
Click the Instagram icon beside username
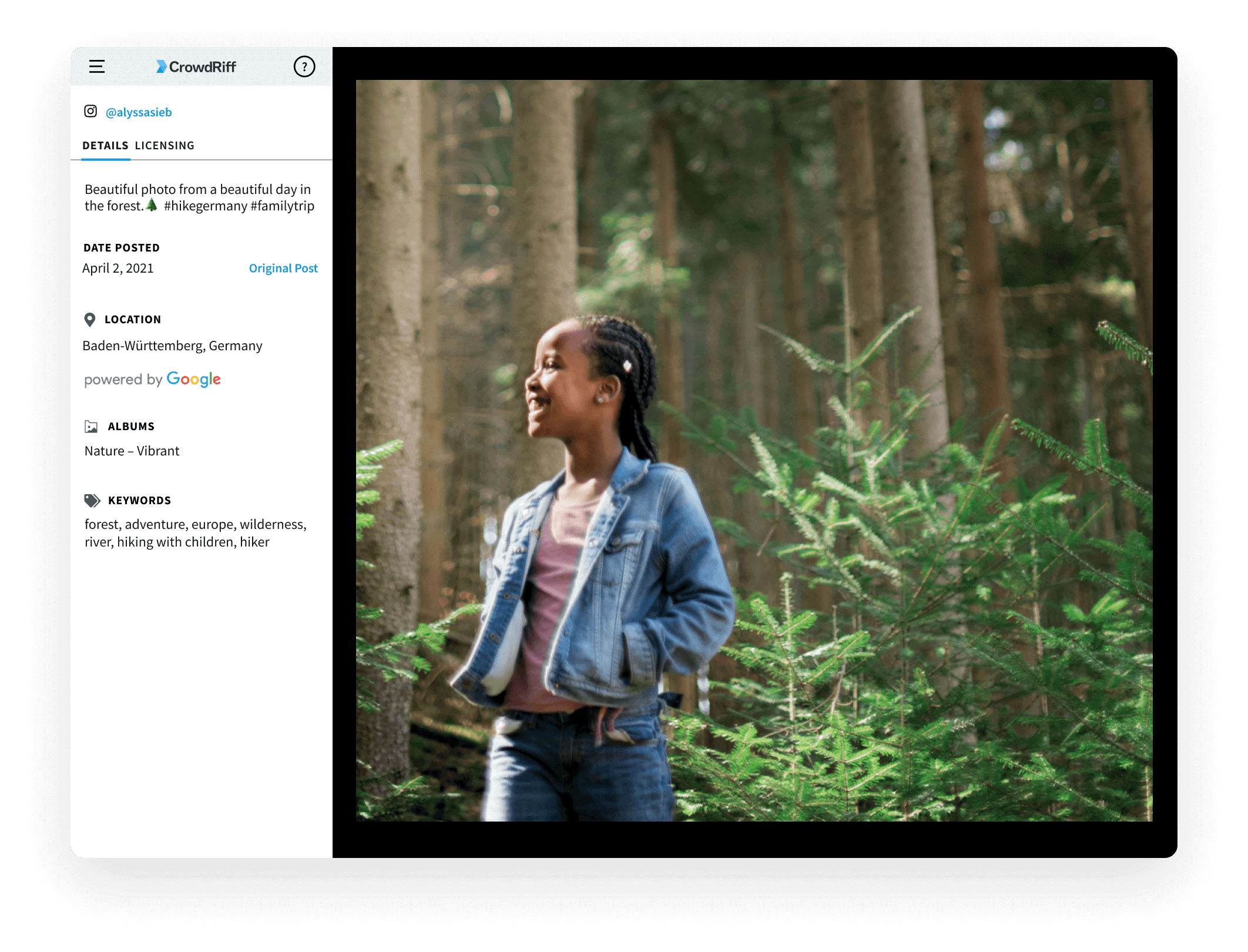coord(90,111)
